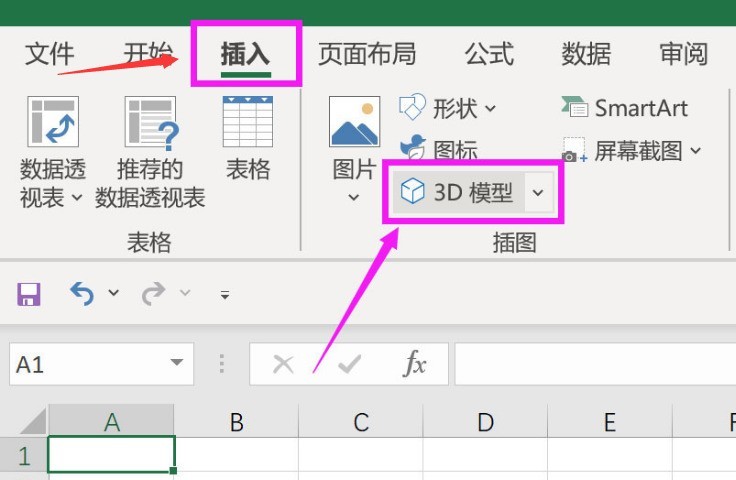The height and width of the screenshot is (480, 736).
Task: Open Customize Quick Access Toolbar menu
Action: tap(225, 295)
